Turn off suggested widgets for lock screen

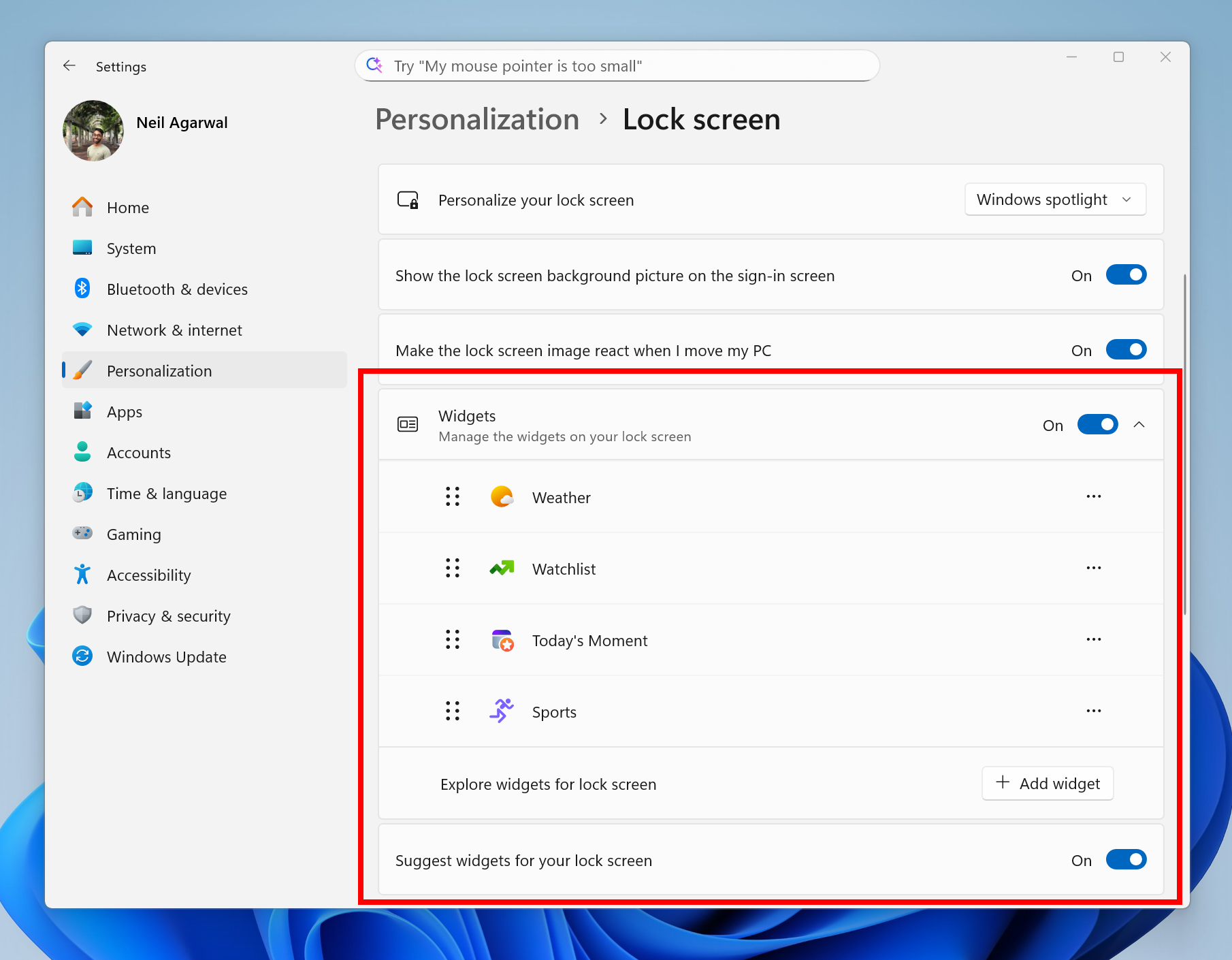pyautogui.click(x=1126, y=860)
